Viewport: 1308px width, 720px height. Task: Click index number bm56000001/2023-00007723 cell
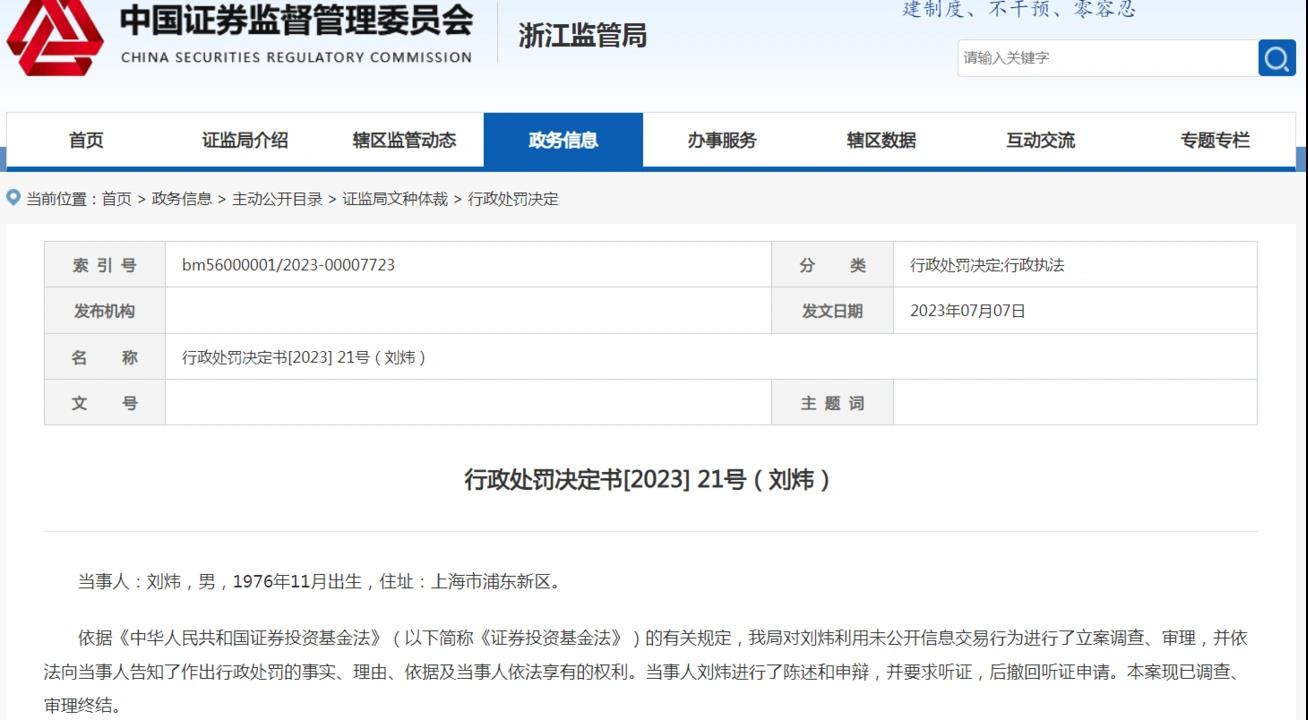(x=288, y=265)
